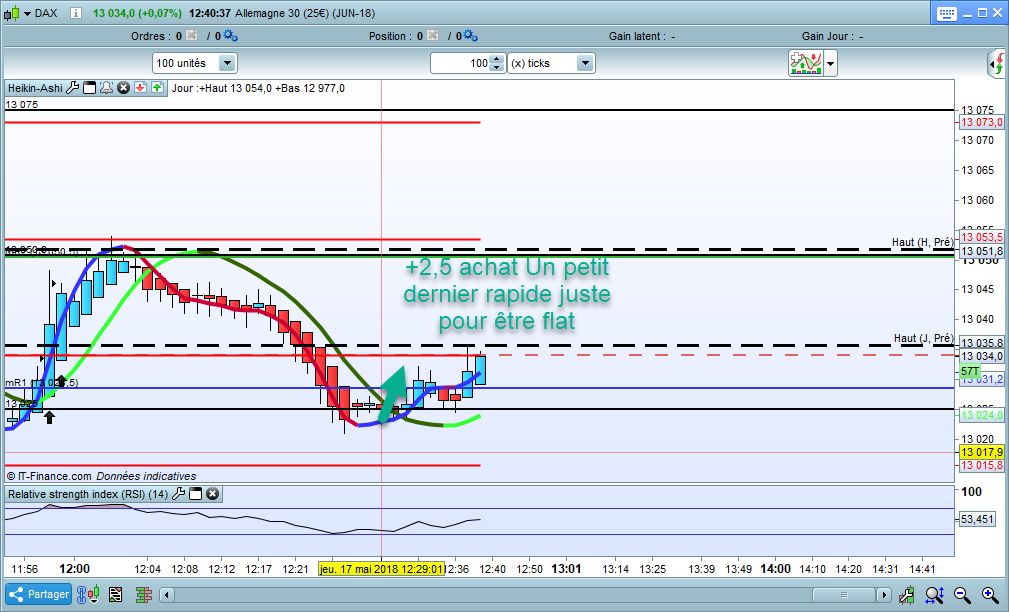Click the 'Gain Jour' label
The image size is (1009, 612).
[x=828, y=36]
